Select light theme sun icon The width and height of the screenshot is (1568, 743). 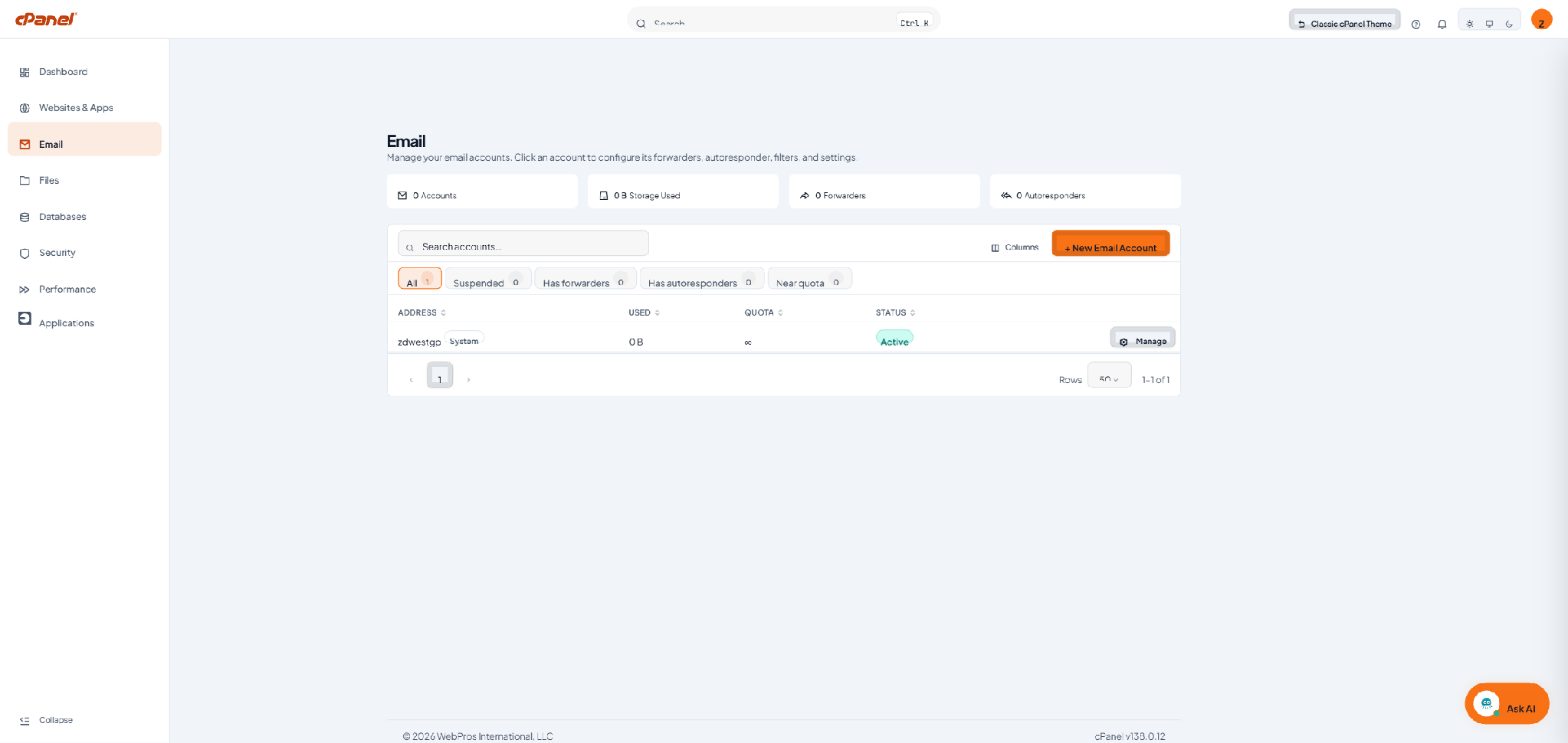click(x=1469, y=24)
